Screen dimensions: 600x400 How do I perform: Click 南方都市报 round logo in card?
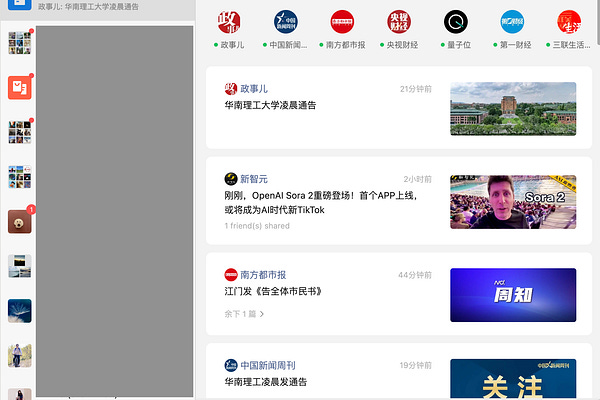click(x=231, y=275)
